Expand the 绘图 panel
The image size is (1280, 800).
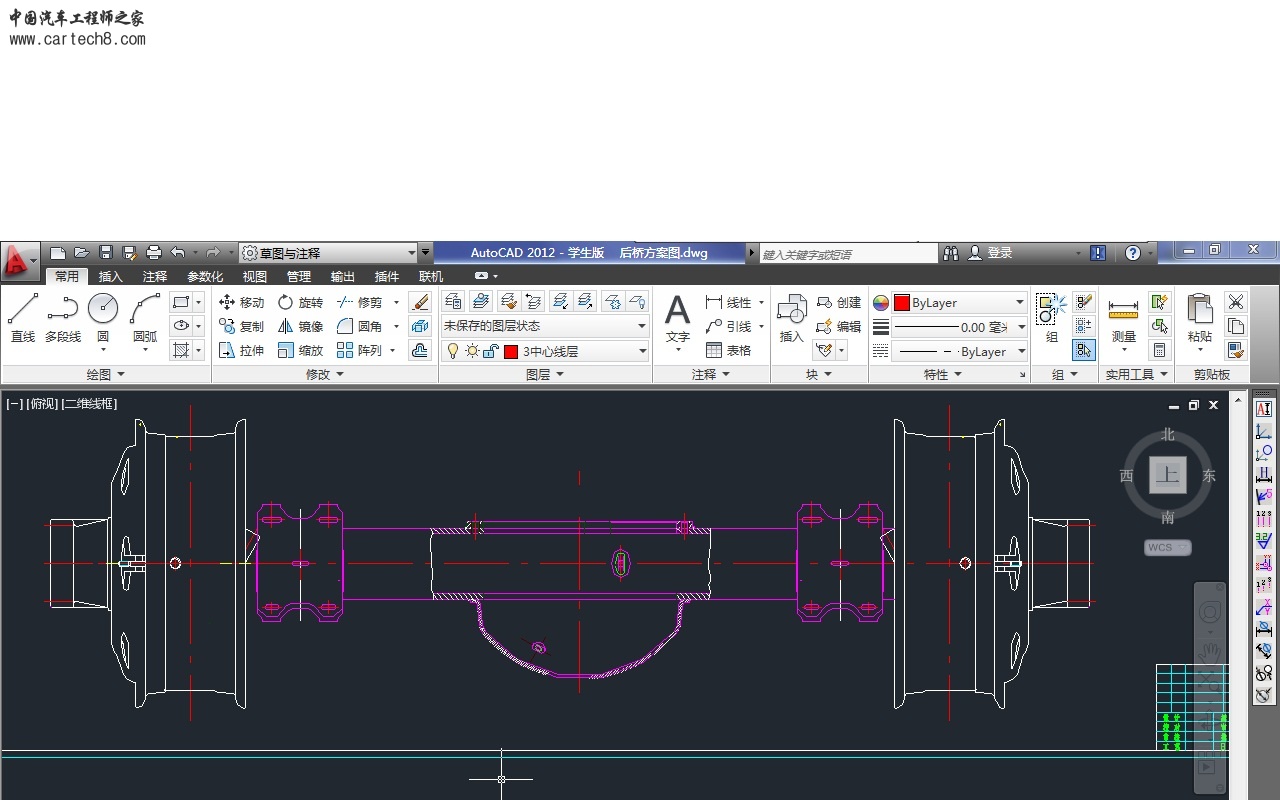[105, 374]
